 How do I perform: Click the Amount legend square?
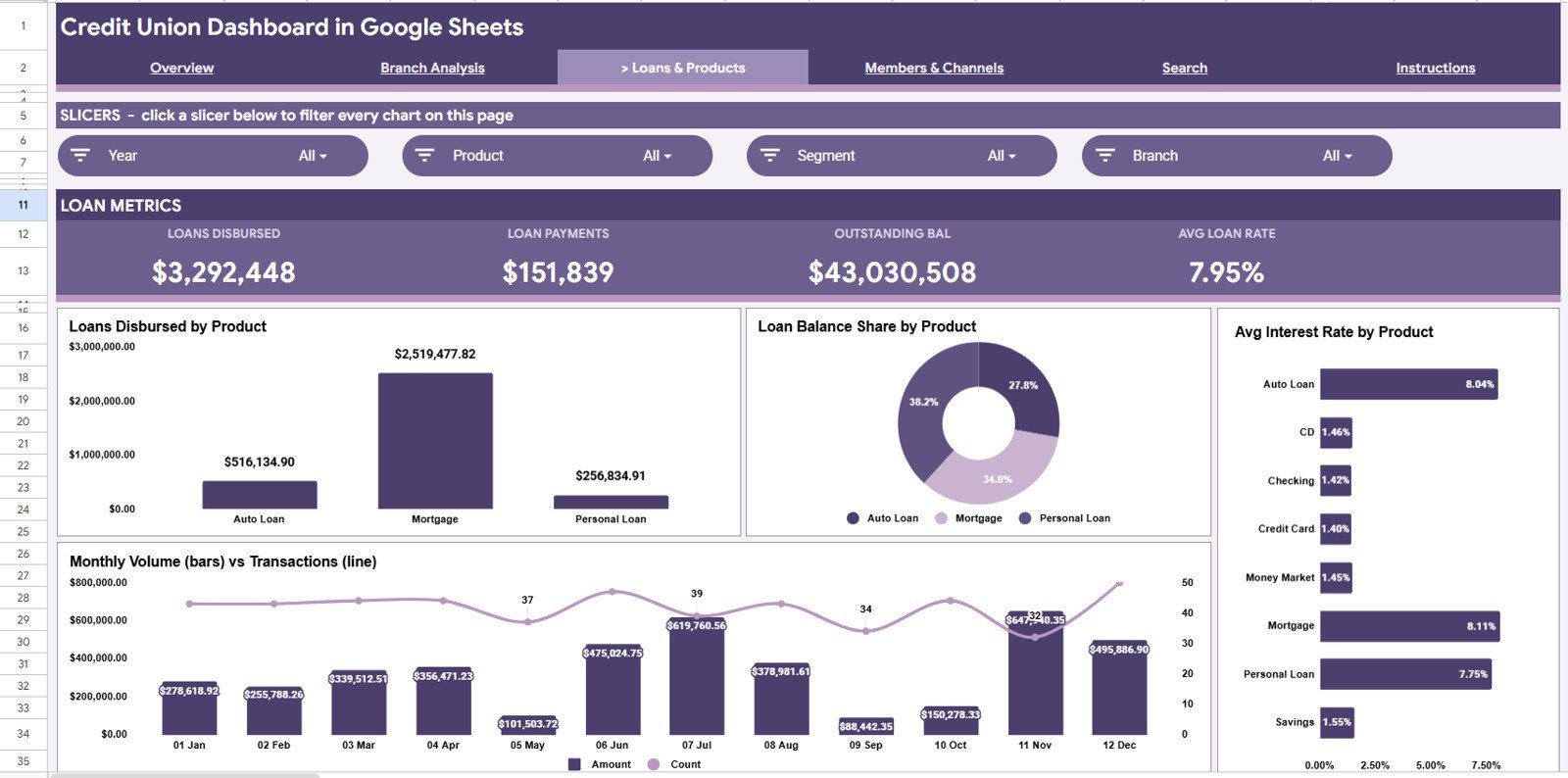574,764
